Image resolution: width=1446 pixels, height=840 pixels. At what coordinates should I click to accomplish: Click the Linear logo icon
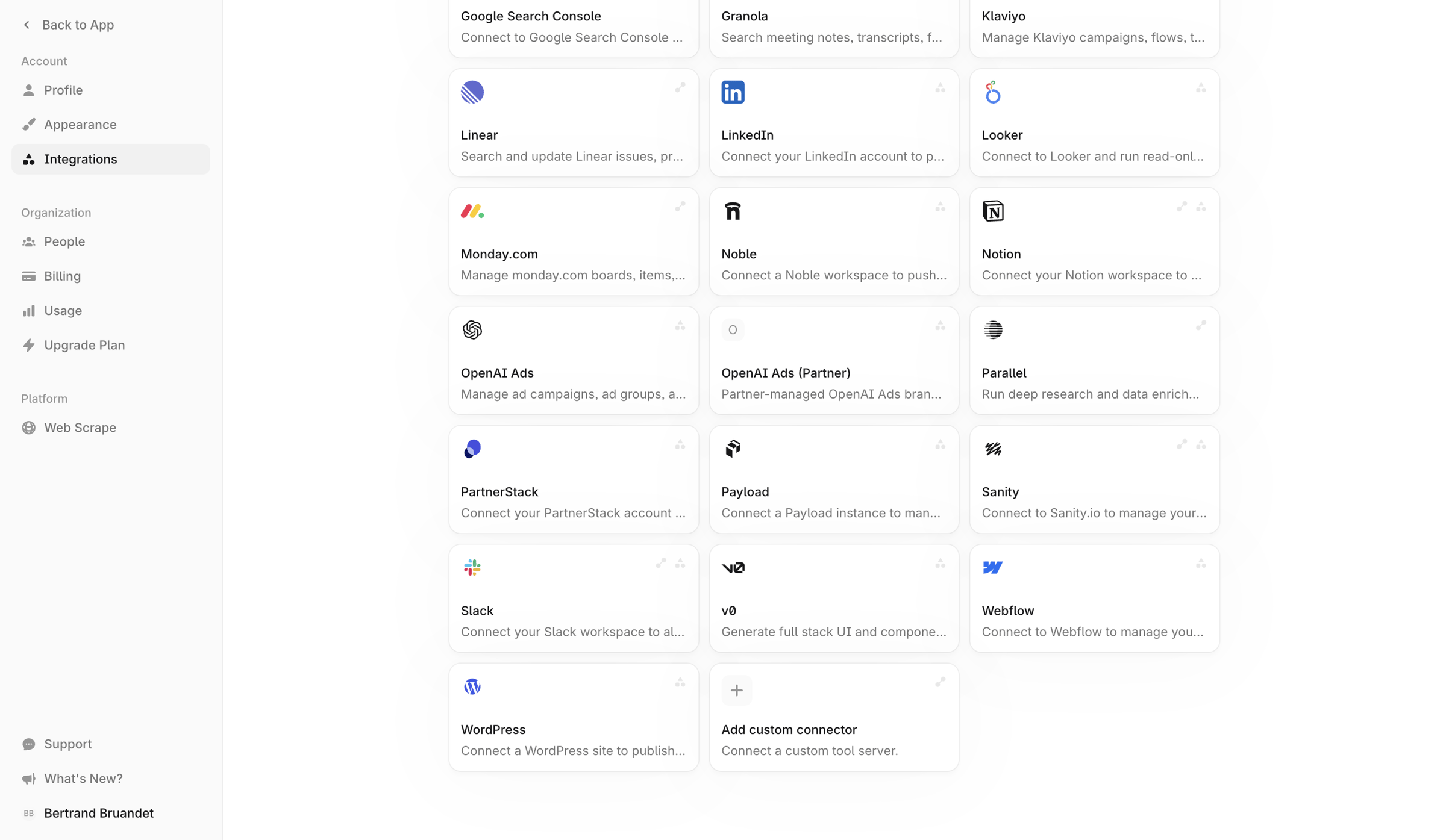tap(472, 92)
